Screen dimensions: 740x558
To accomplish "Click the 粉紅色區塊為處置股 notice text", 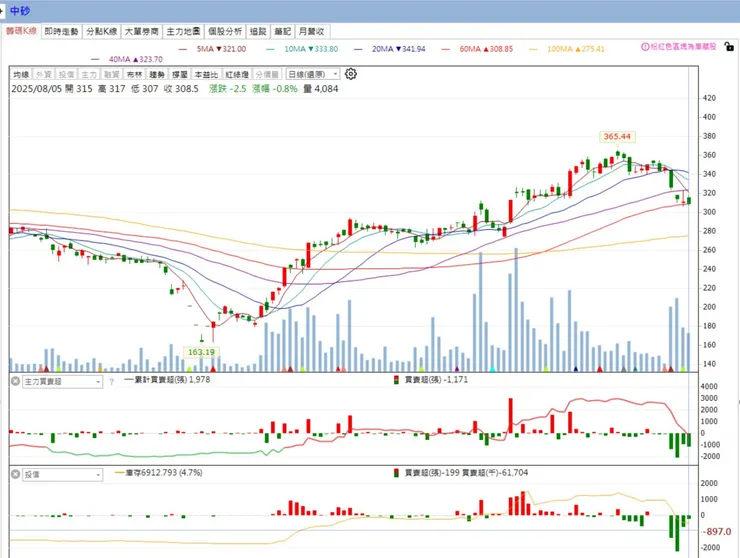I will point(683,47).
